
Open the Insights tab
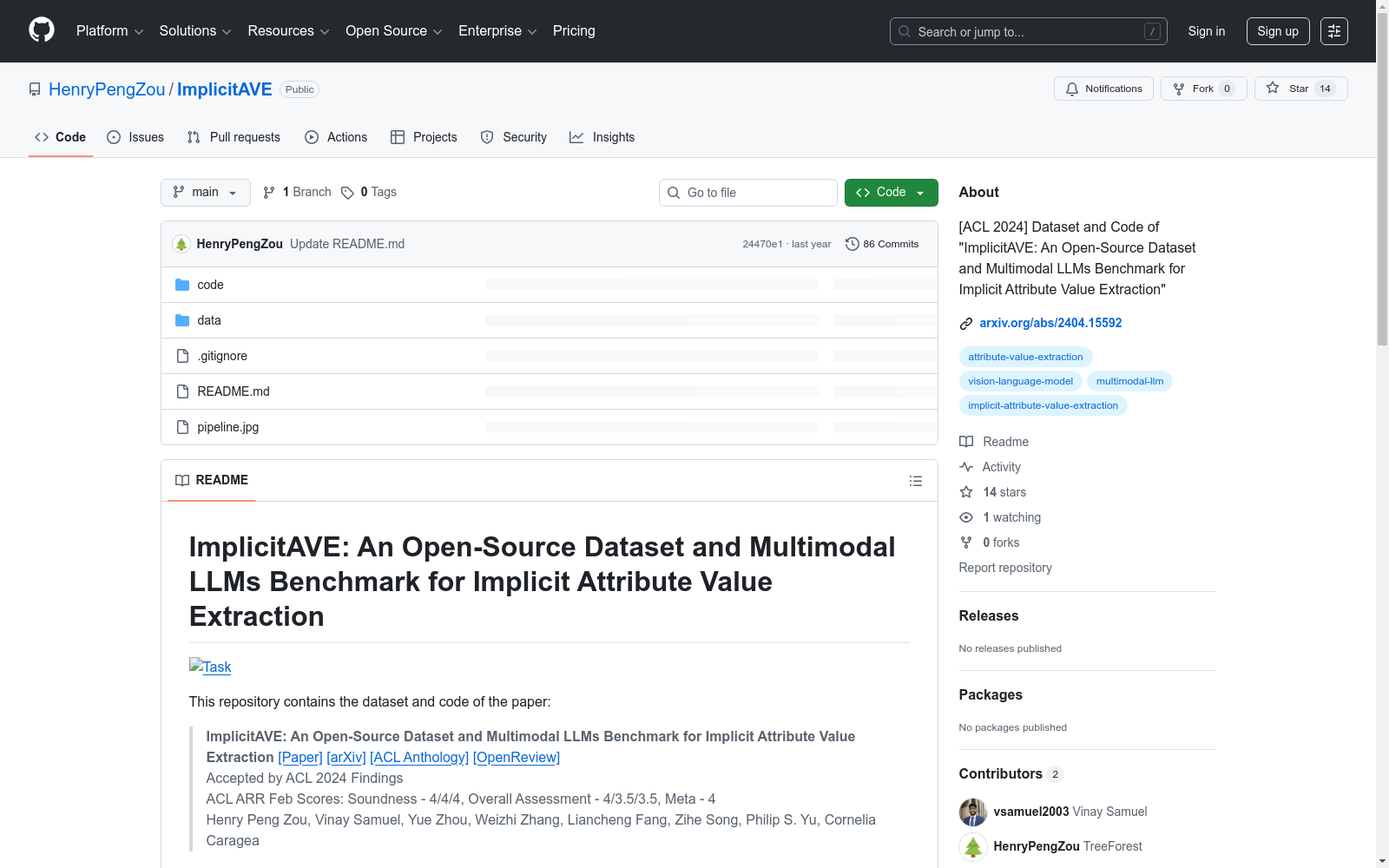[602, 137]
